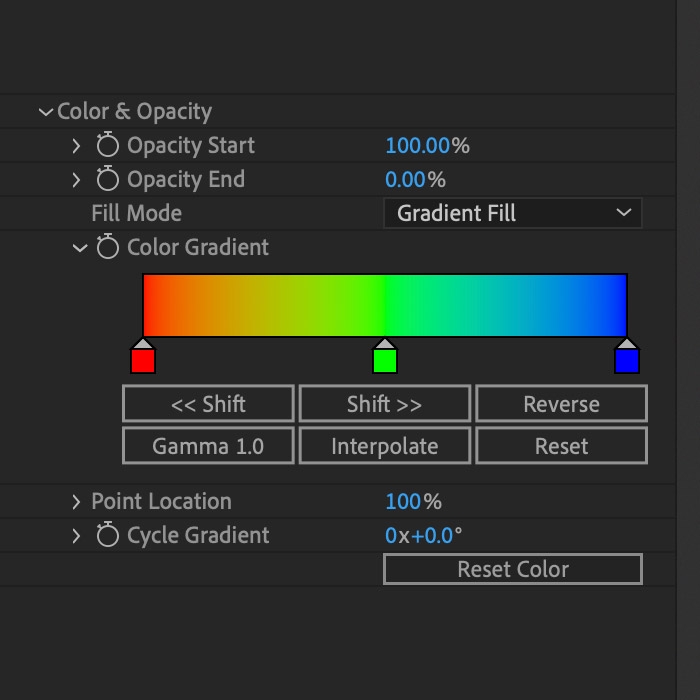Image resolution: width=700 pixels, height=700 pixels.
Task: Enable keyframing with the Color Gradient stopwatch
Action: tap(108, 246)
